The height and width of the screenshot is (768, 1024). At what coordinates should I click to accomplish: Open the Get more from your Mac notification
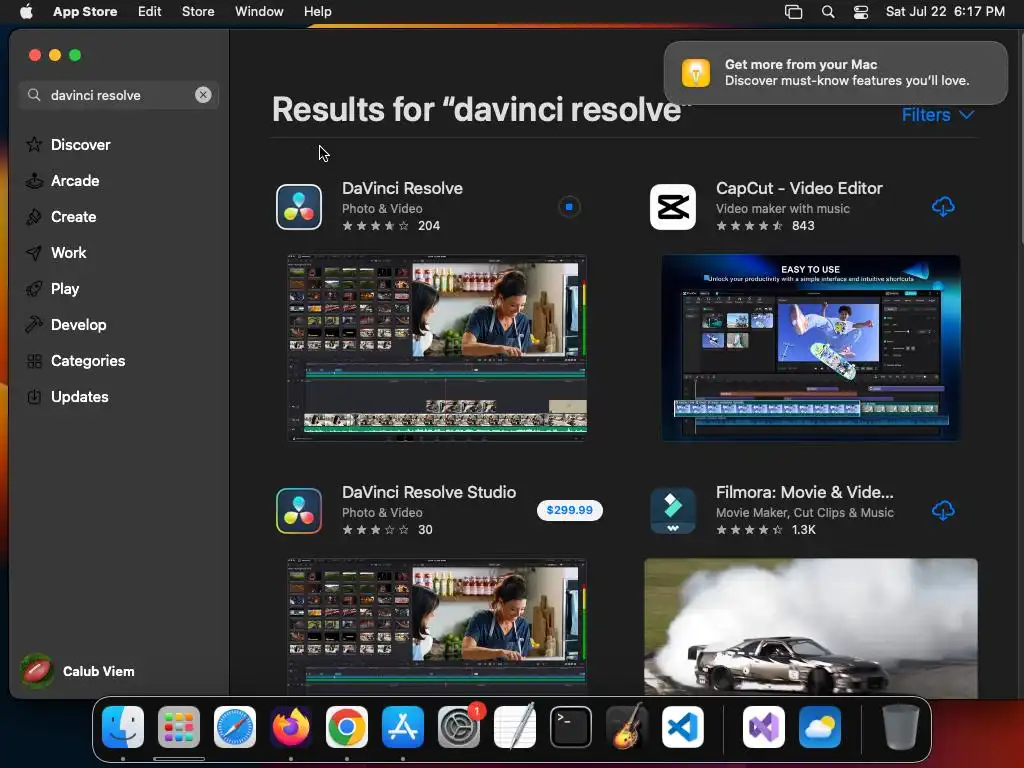click(835, 72)
